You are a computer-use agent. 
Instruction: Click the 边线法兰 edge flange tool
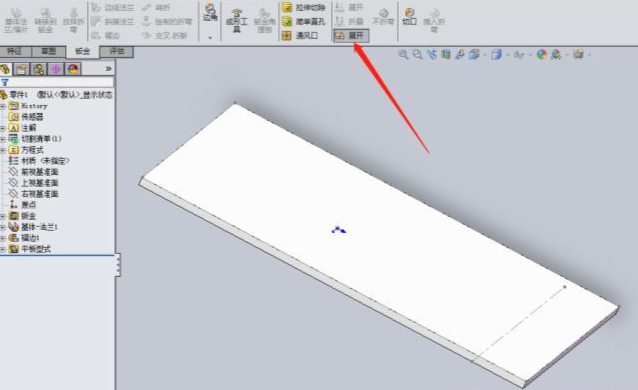(113, 8)
